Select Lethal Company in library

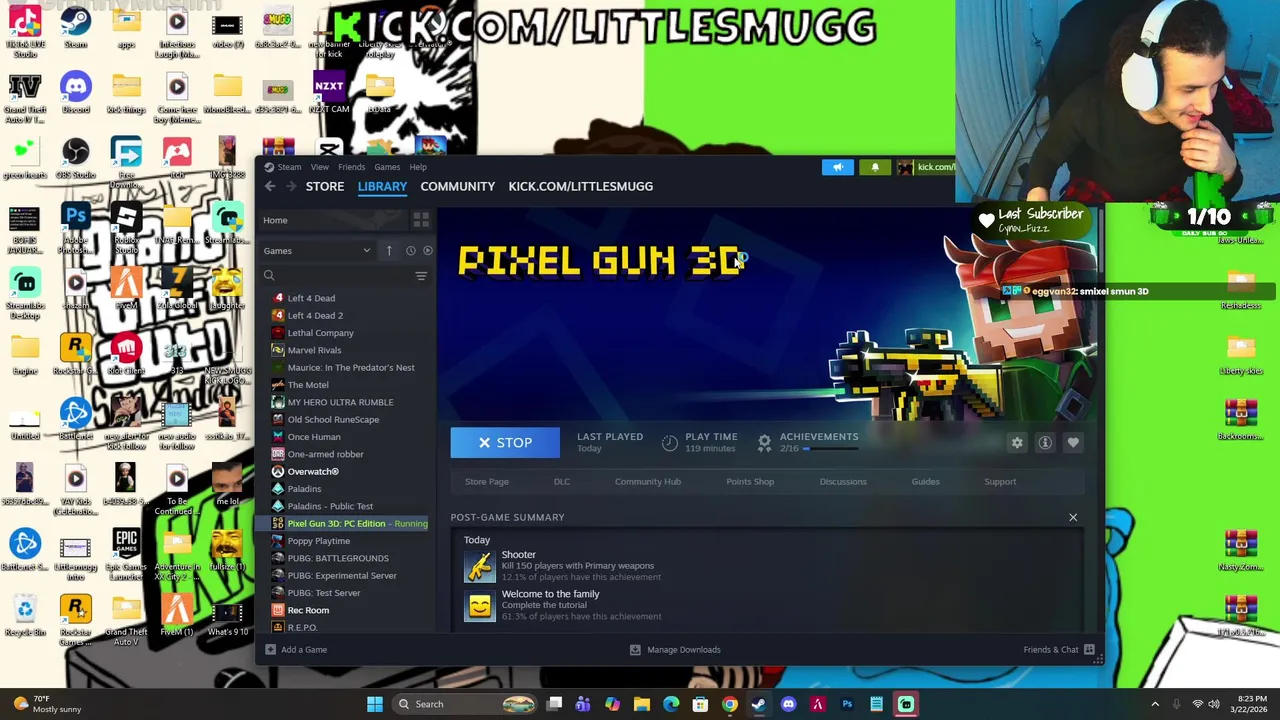(x=320, y=333)
